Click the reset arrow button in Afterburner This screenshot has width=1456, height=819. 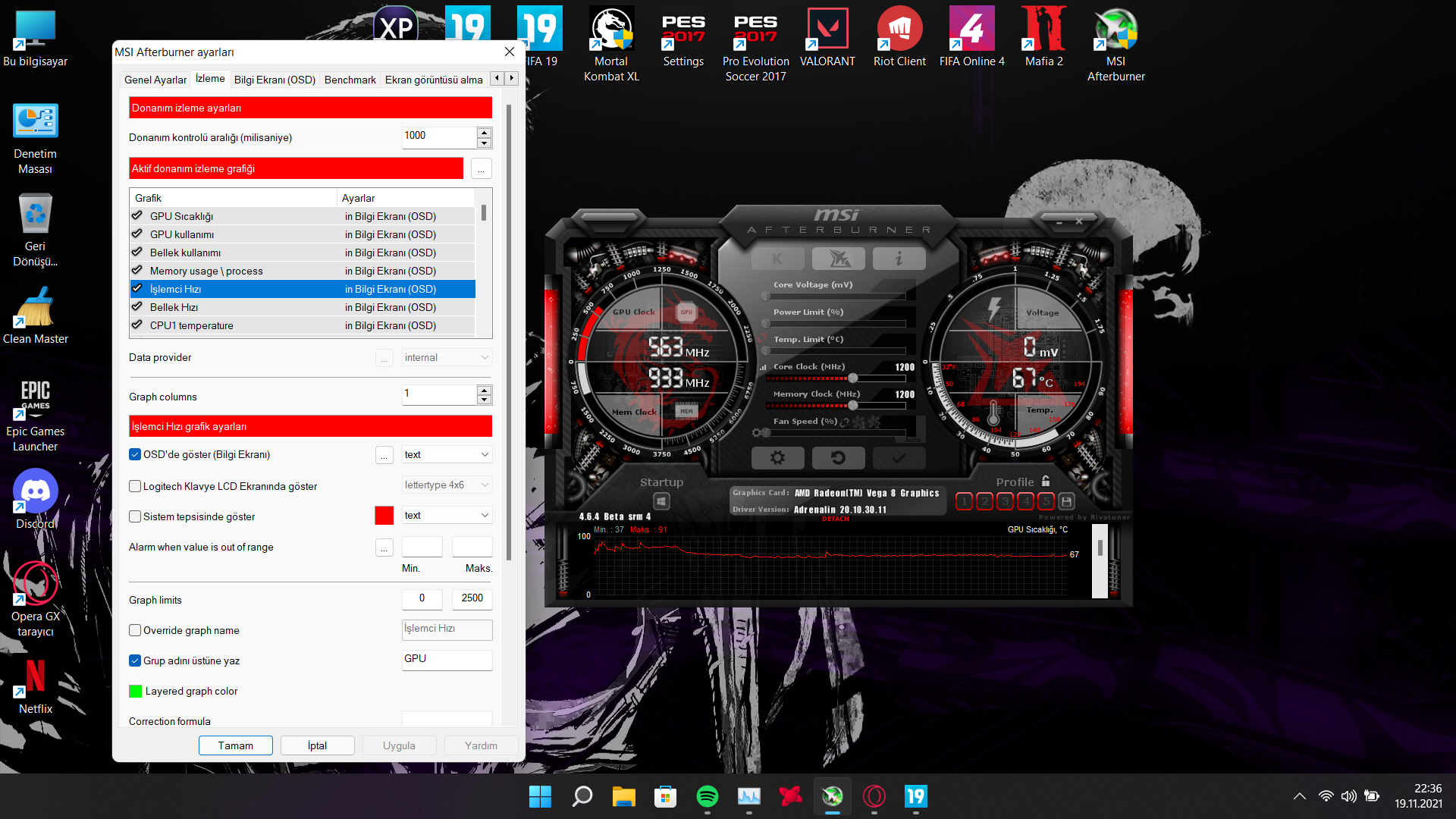coord(838,458)
